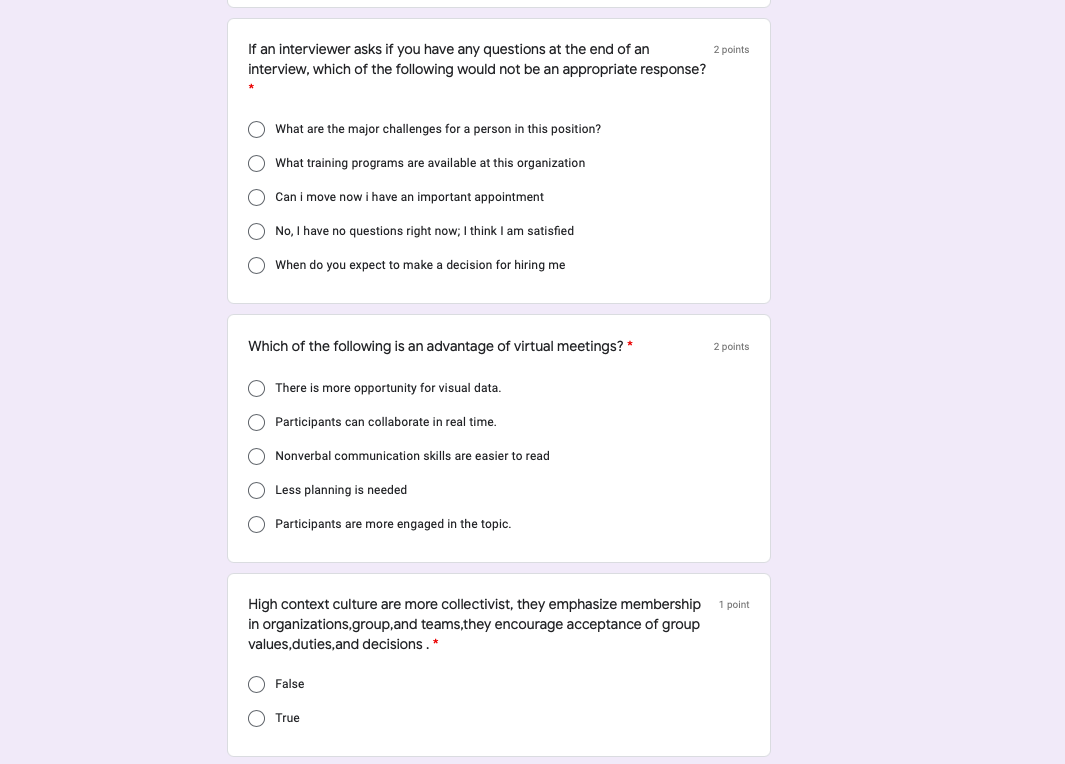Choose "There is more opportunity for visual data."
Viewport: 1065px width, 764px height.
(x=256, y=388)
